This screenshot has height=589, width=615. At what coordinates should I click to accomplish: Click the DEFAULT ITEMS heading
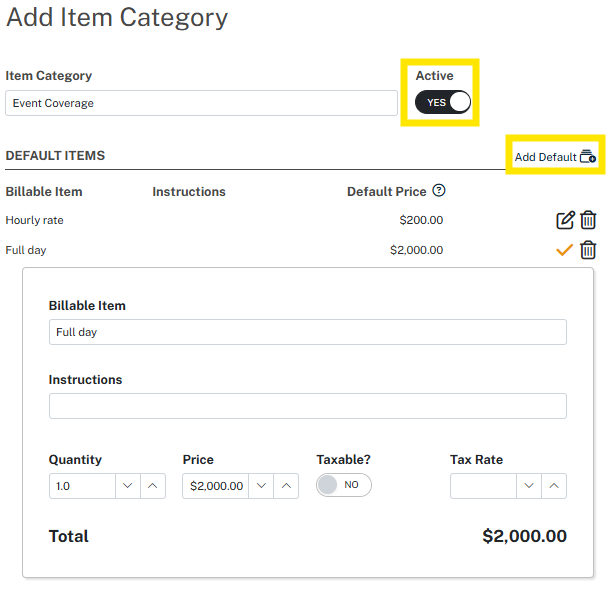coord(55,156)
